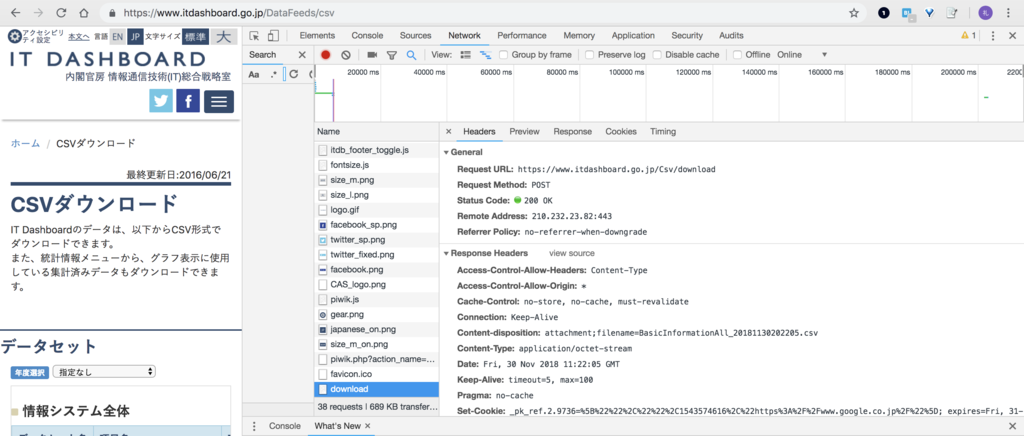
Task: Set font size to 大
Action: 223,37
